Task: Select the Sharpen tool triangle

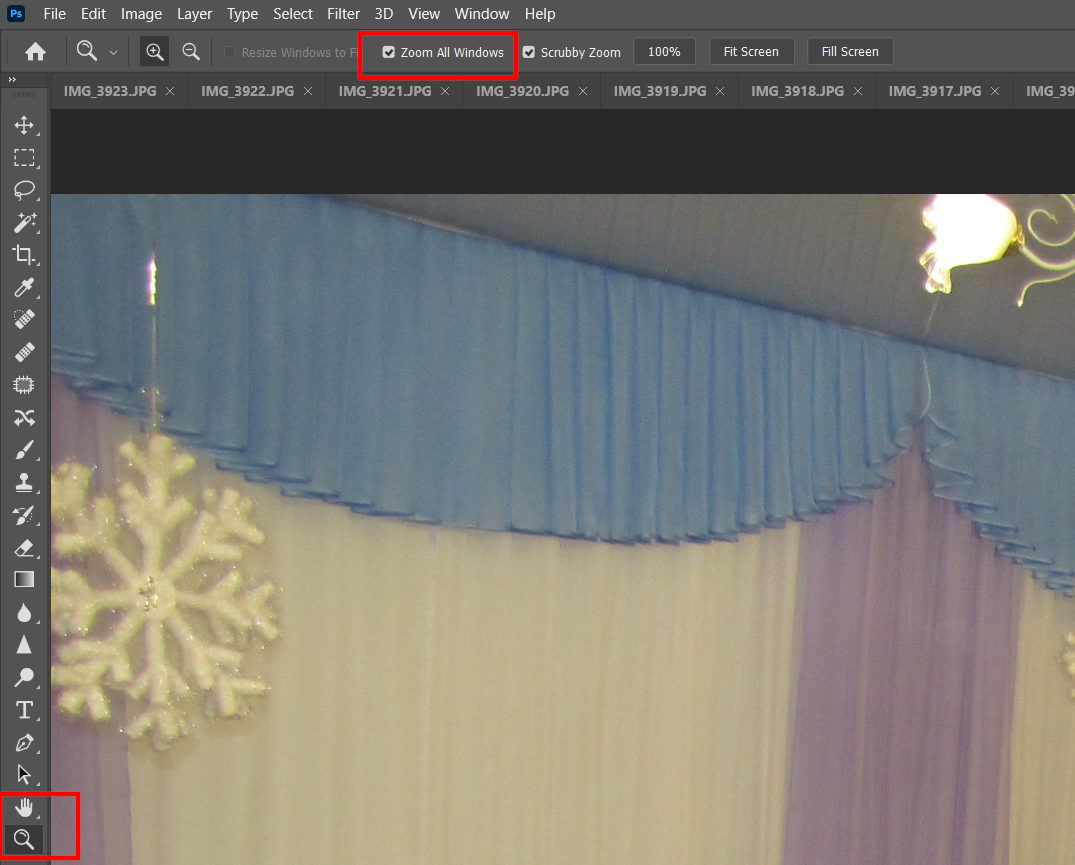Action: (24, 644)
